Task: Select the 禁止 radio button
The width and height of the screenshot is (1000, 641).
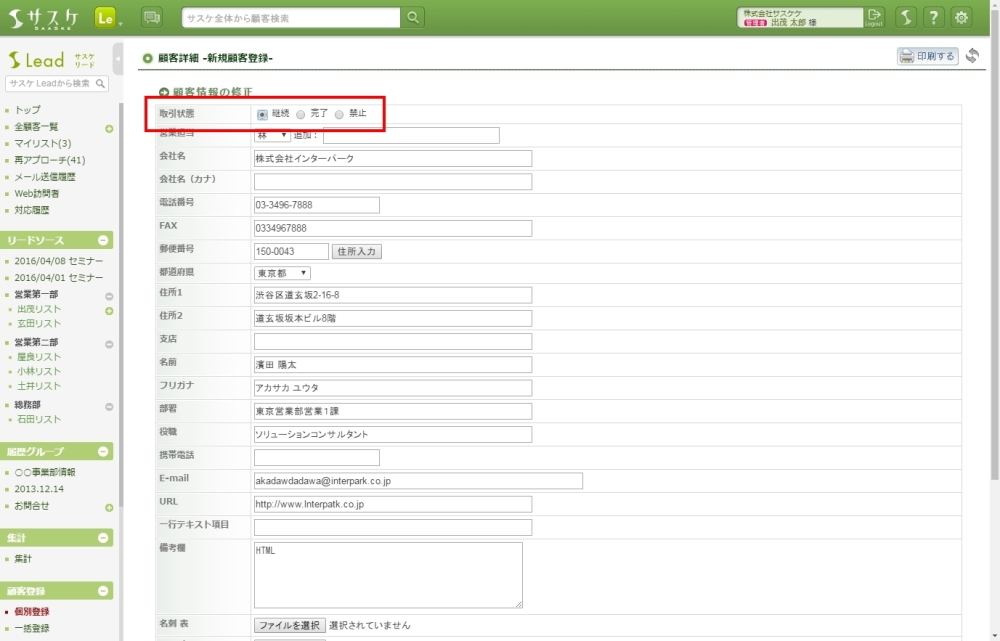Action: (x=339, y=114)
